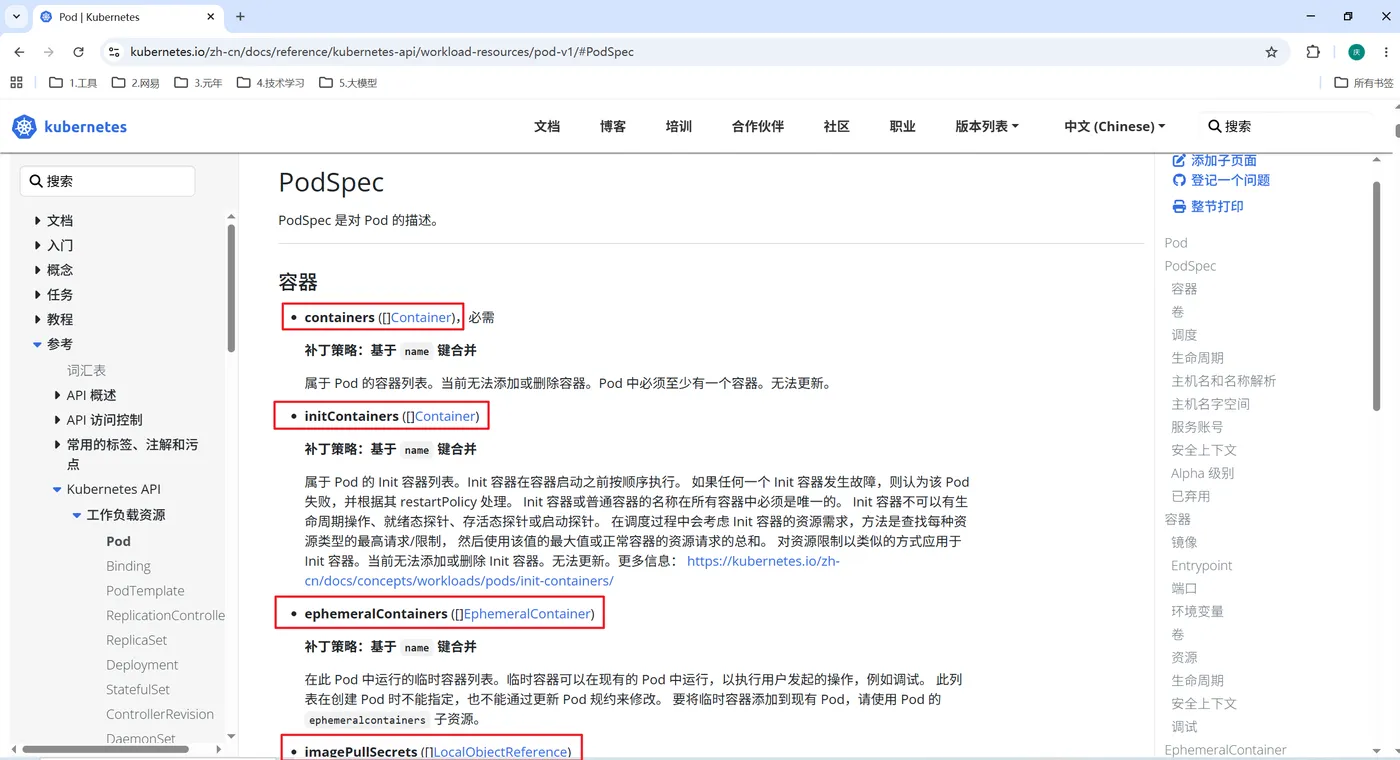Screen dimensions: 1400x760
Task: Click 登记一个问题 GitHub link
Action: tap(1221, 180)
